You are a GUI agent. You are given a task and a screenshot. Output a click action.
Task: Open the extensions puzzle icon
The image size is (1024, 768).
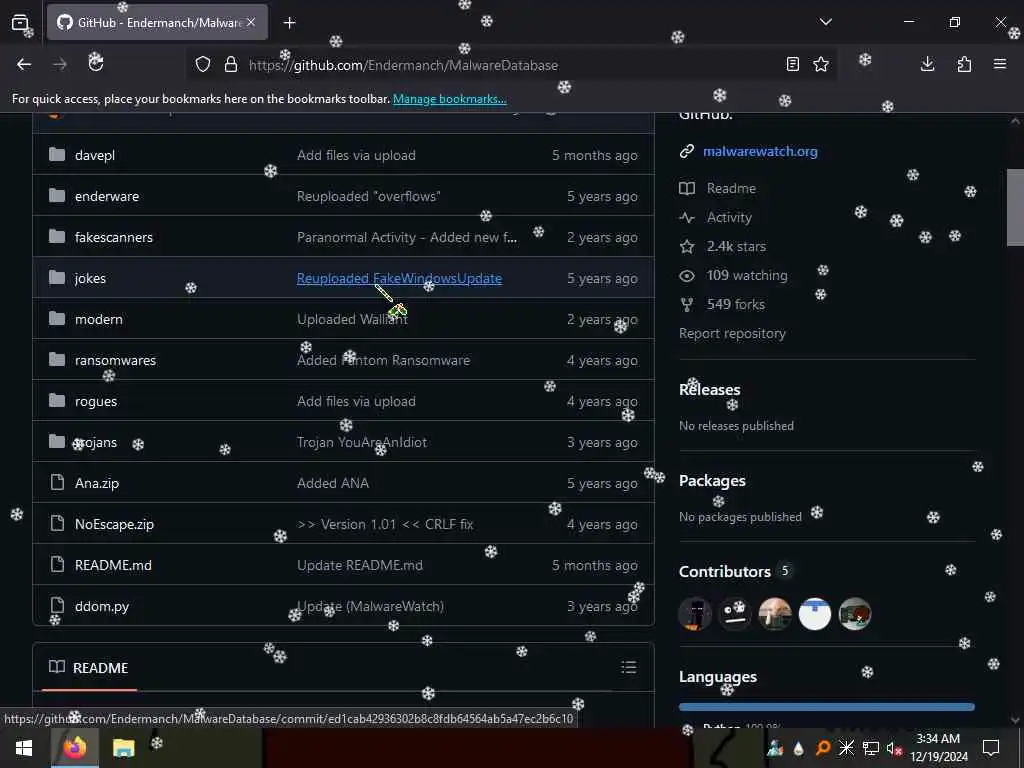click(964, 64)
